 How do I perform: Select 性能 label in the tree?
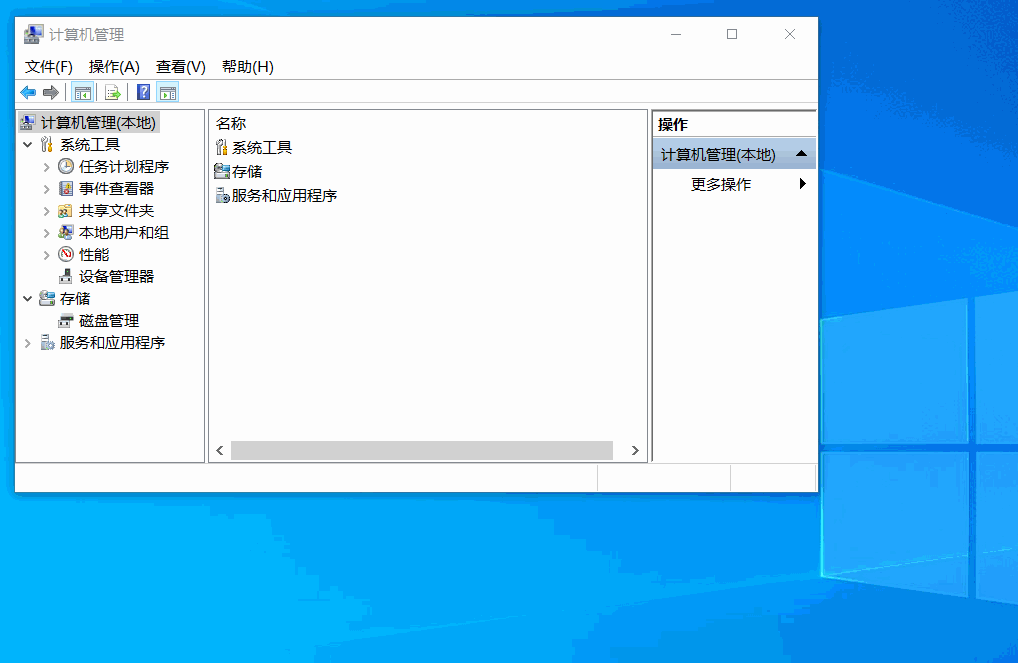click(x=93, y=255)
